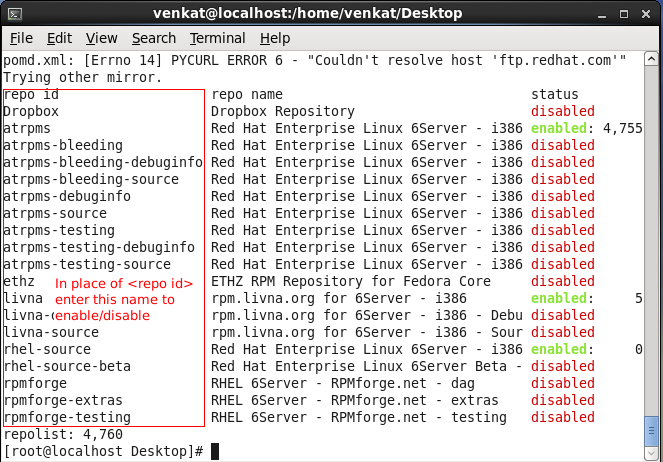This screenshot has width=663, height=462.
Task: Click the 'livna' repo id
Action: (23, 298)
